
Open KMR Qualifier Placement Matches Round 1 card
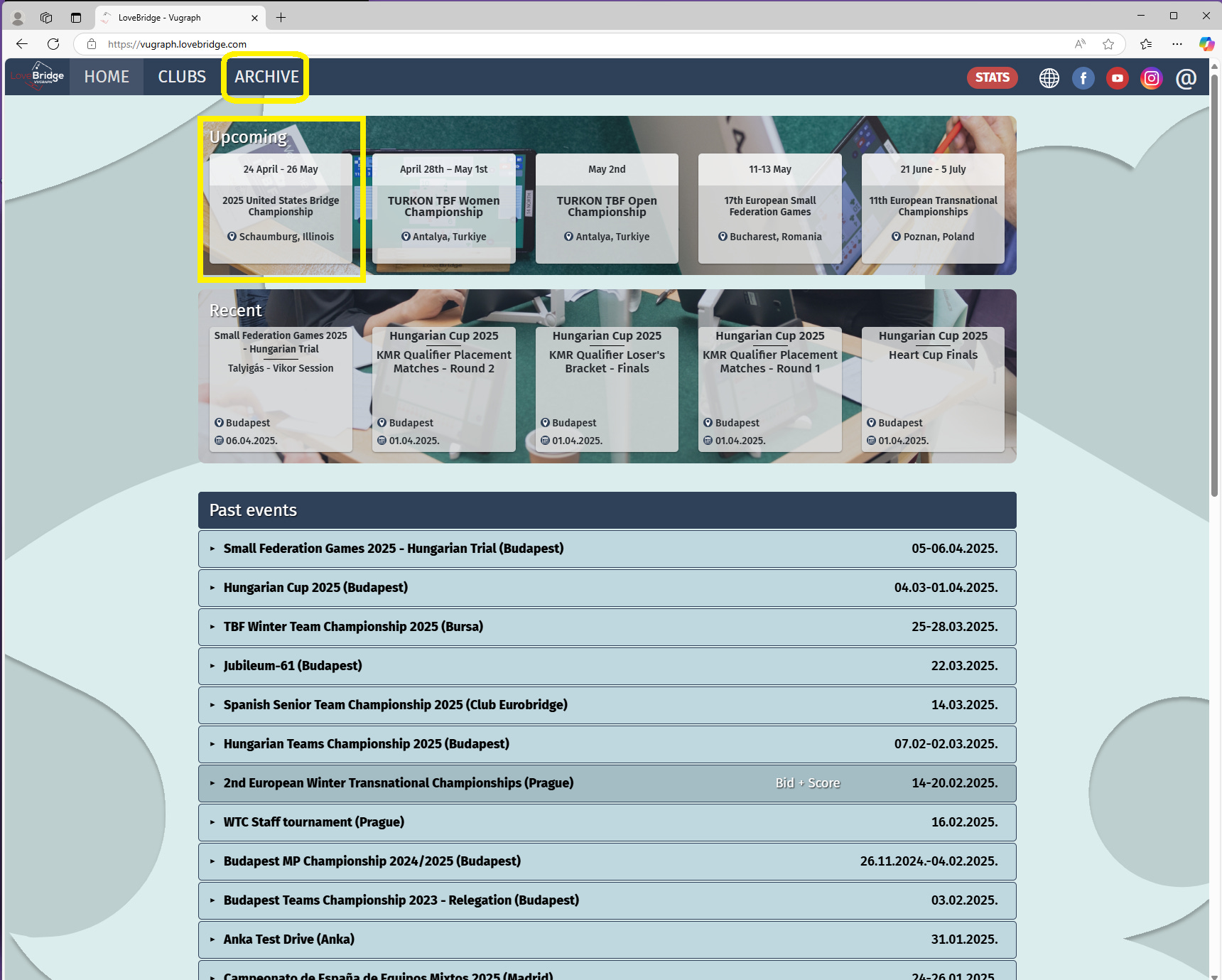click(770, 389)
